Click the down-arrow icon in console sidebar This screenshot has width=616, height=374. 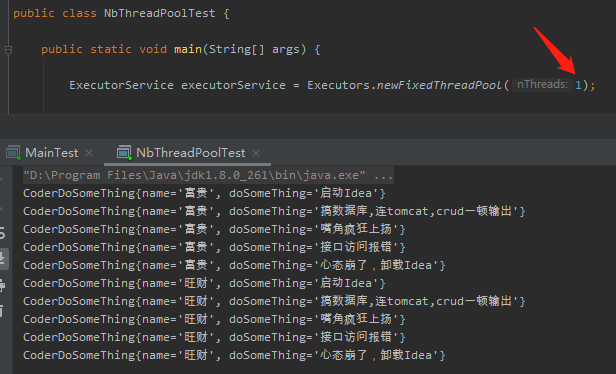pyautogui.click(x=2, y=209)
